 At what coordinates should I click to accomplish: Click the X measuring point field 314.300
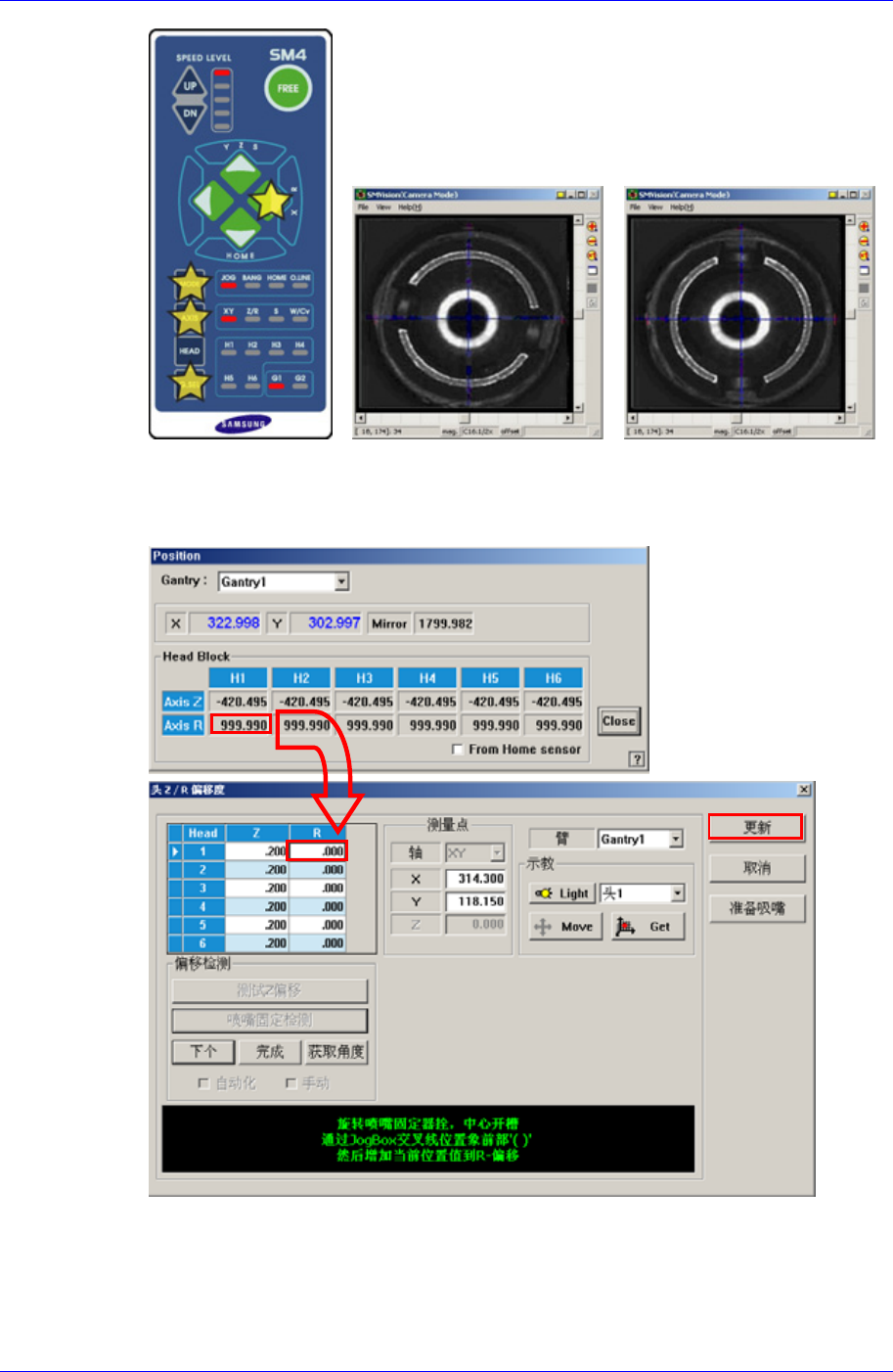475,879
